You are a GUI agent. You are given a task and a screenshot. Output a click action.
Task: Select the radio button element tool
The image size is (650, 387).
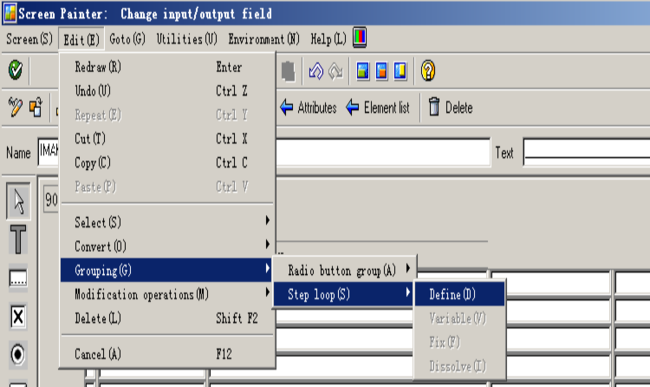[18, 355]
